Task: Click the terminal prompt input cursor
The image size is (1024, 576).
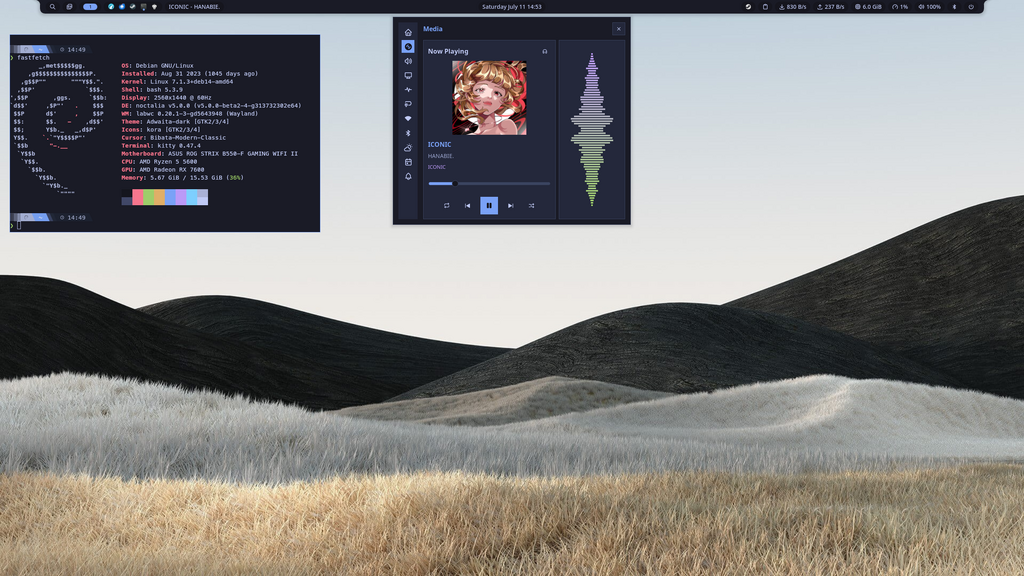Action: [19, 225]
